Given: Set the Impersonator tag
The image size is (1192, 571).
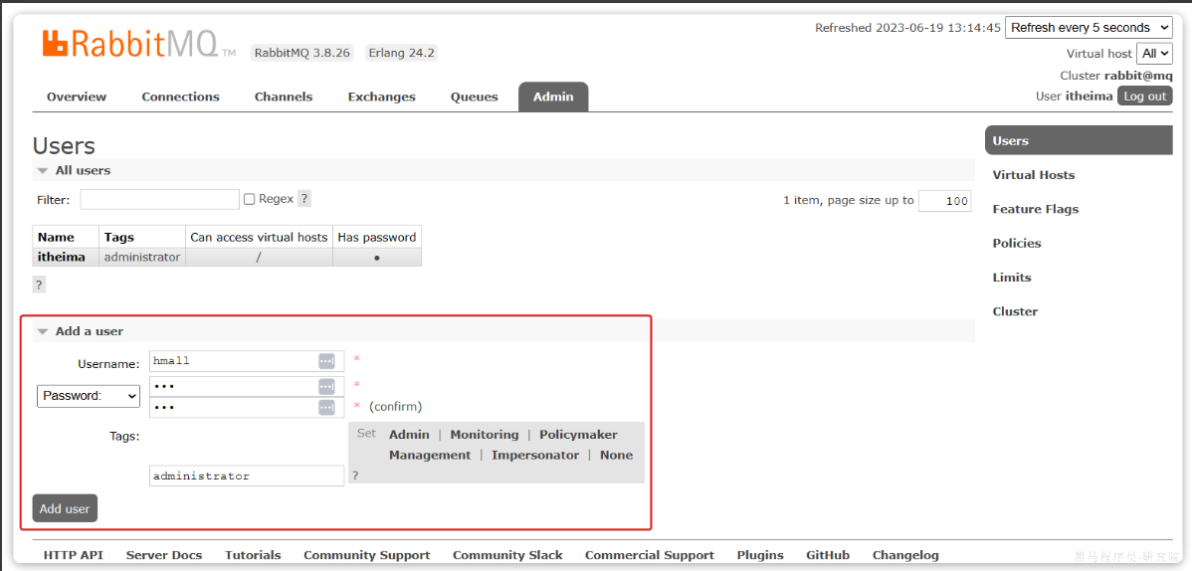Looking at the screenshot, I should (535, 455).
